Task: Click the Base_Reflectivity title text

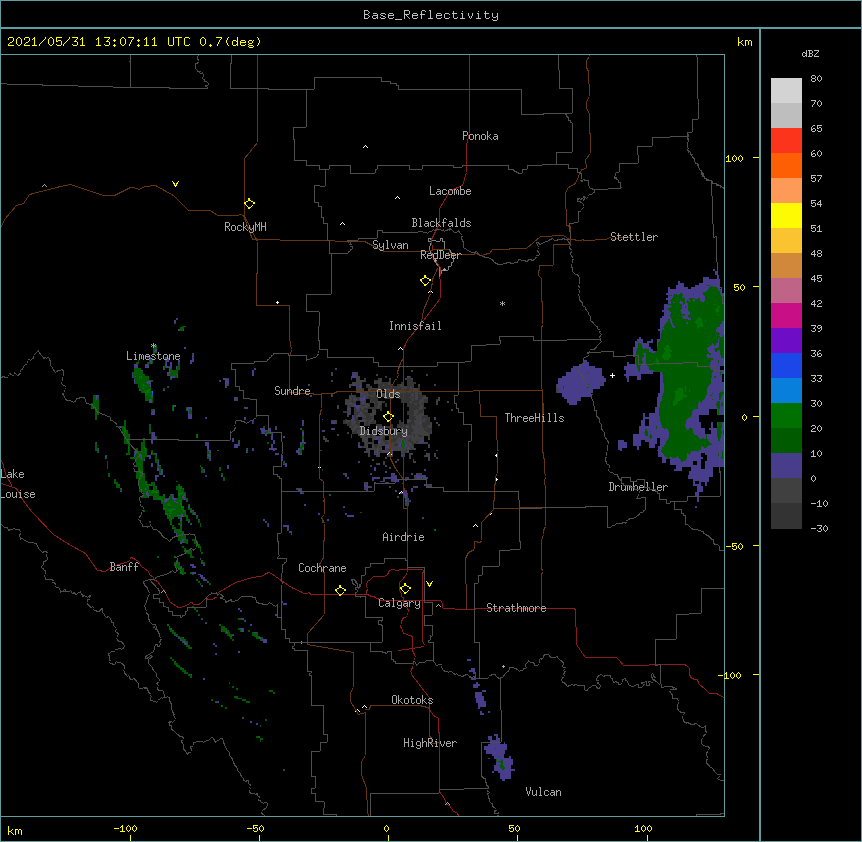Action: tap(431, 15)
